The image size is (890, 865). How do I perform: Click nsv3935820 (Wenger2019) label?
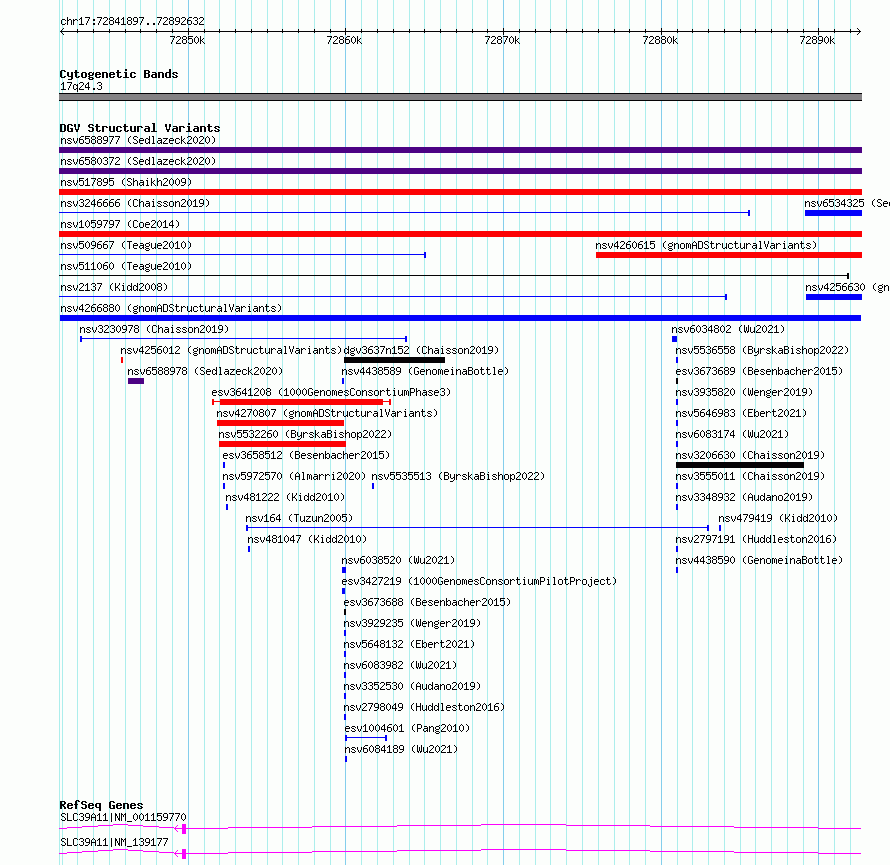point(744,392)
